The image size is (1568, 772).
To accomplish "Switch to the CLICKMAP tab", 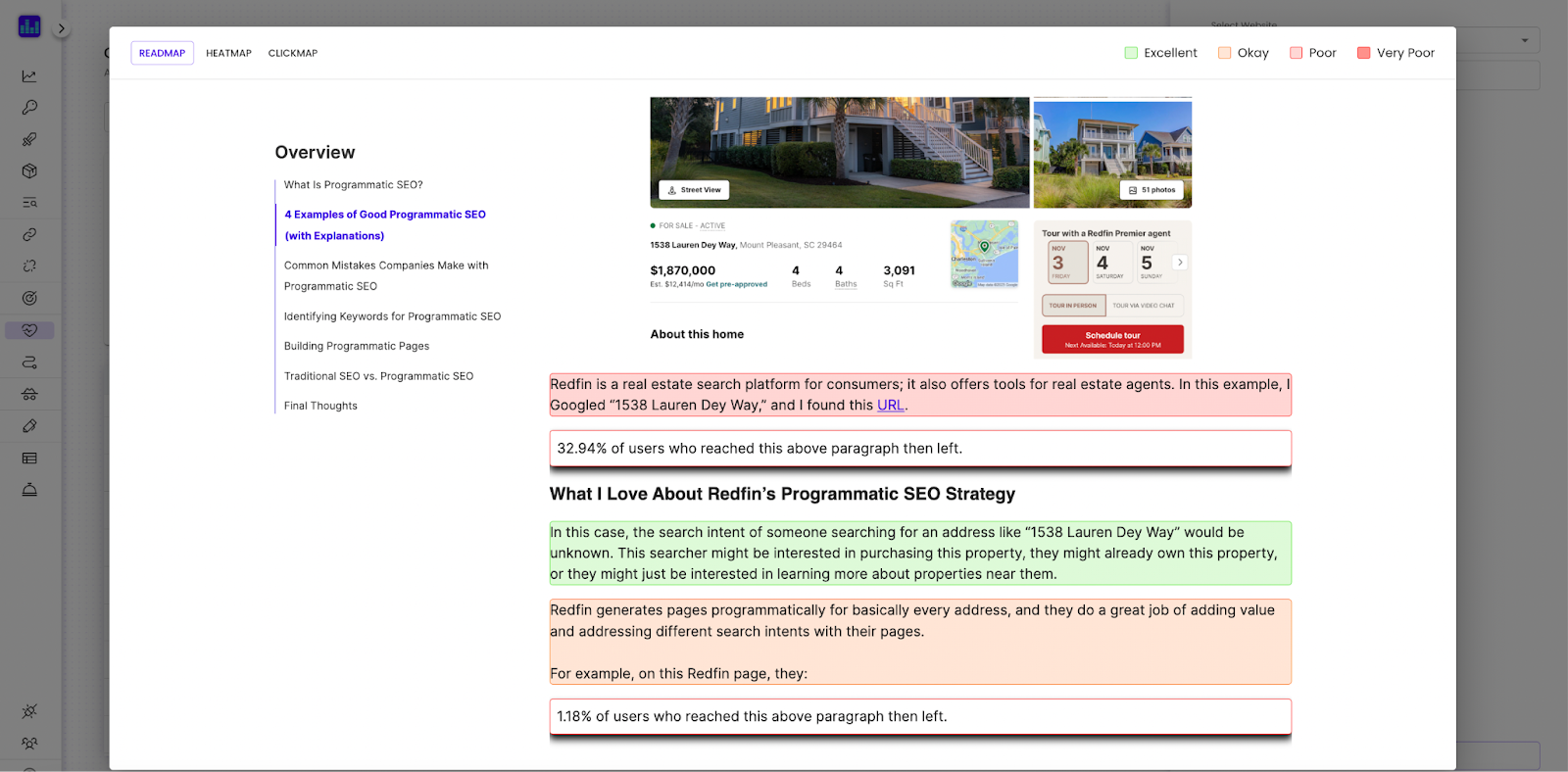I will coord(293,53).
